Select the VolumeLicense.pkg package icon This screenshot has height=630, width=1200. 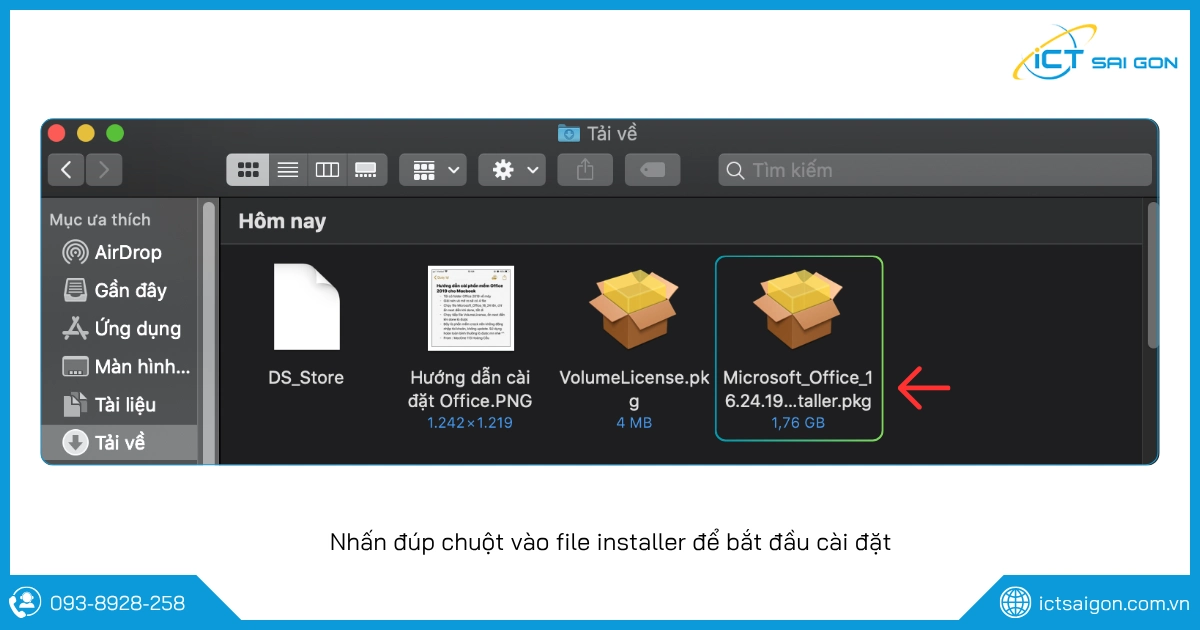click(635, 309)
